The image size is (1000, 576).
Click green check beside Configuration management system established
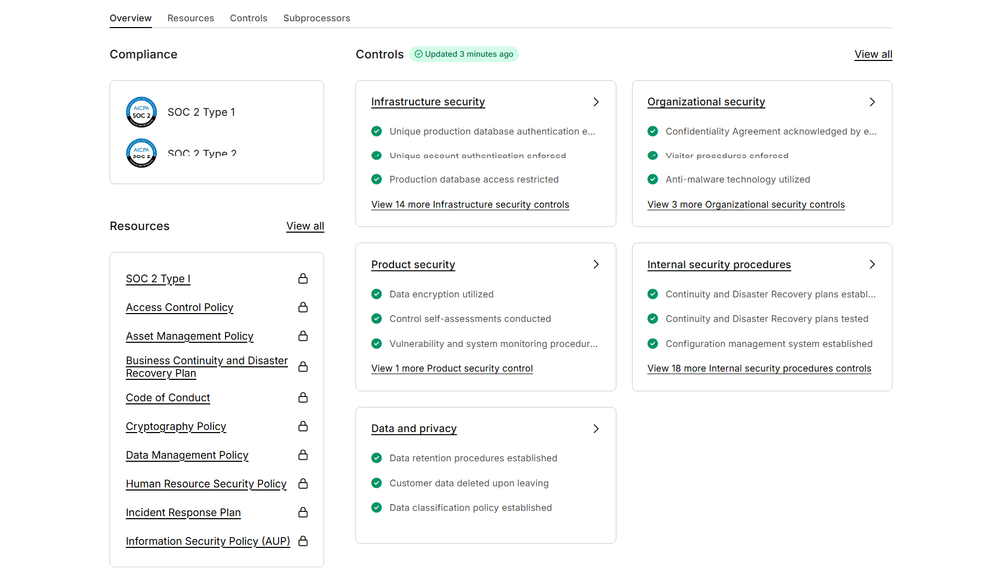[x=652, y=343]
